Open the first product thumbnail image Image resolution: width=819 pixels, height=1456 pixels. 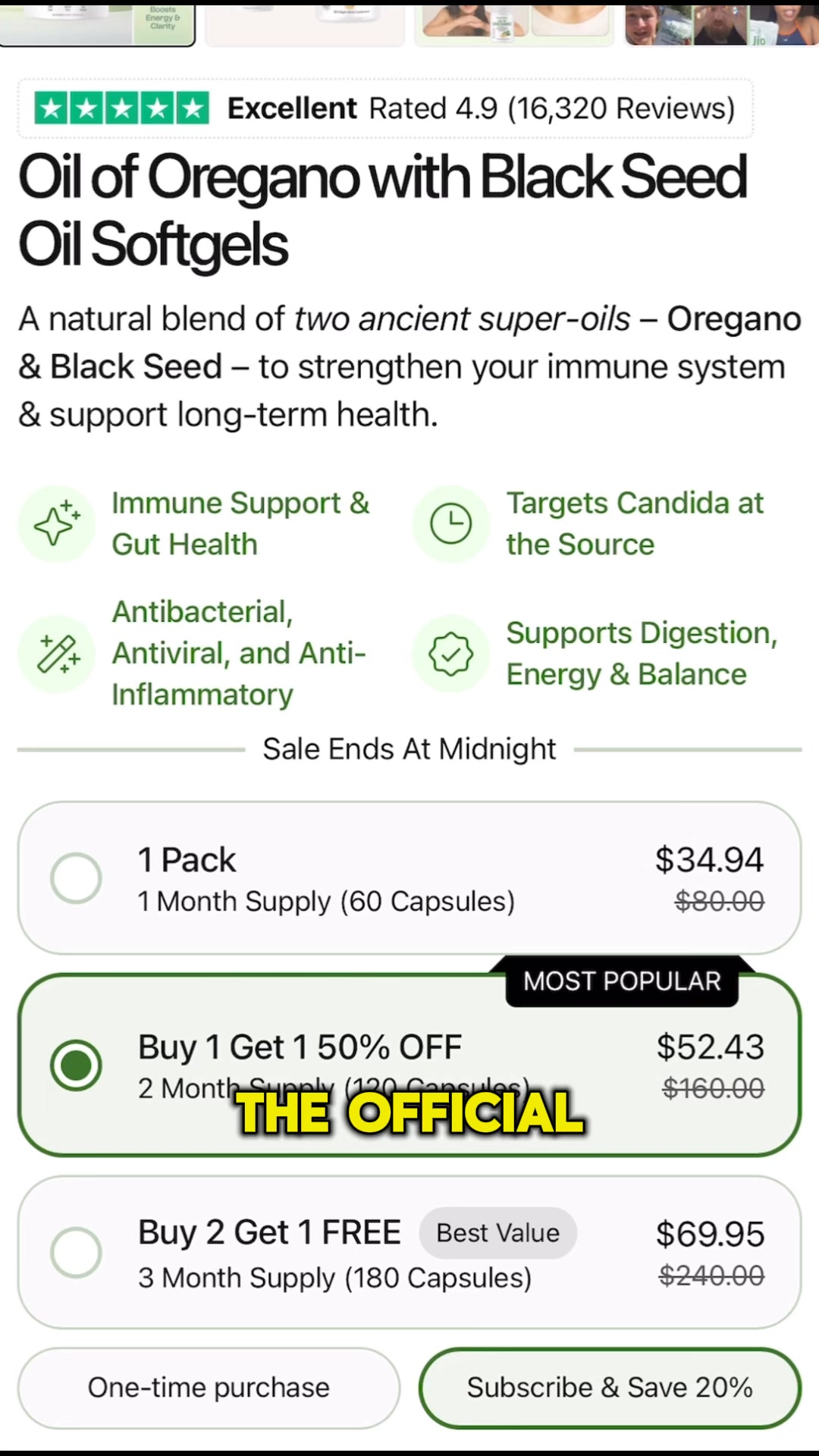pyautogui.click(x=97, y=23)
